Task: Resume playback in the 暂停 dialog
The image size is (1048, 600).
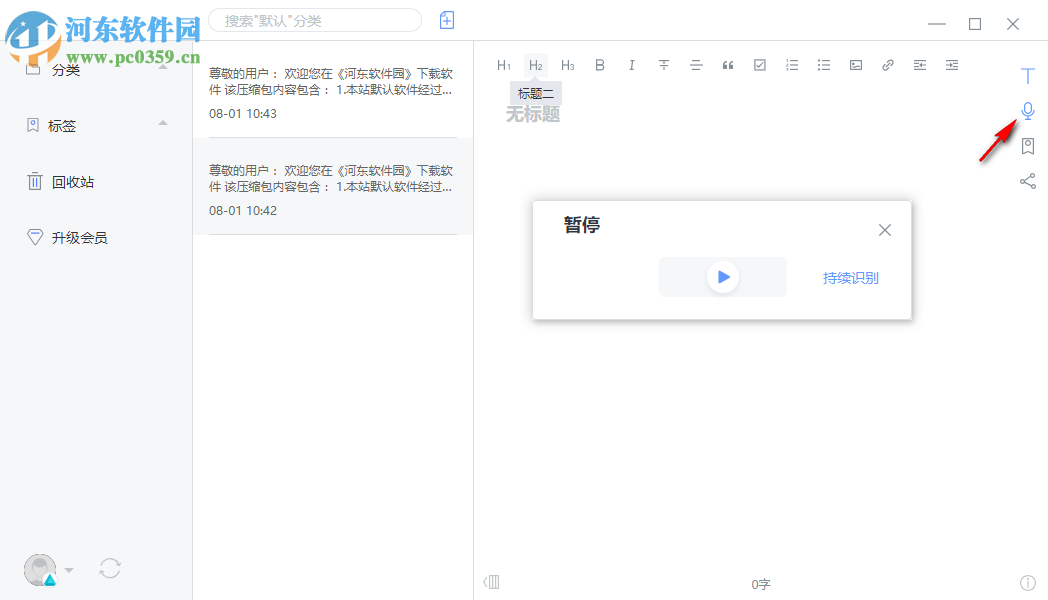Action: [722, 277]
